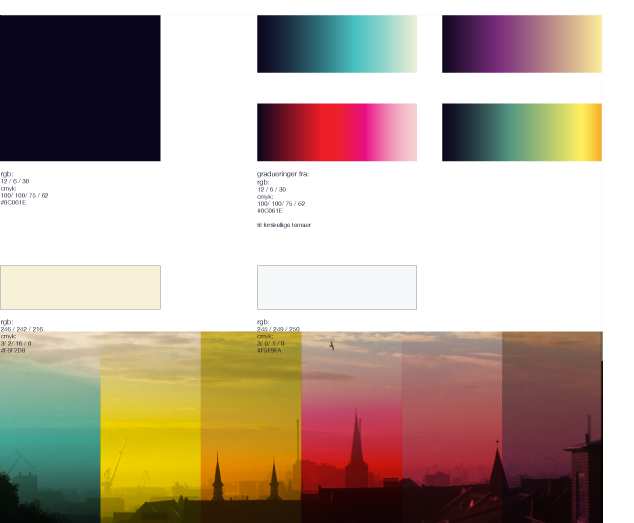634x523 pixels.
Task: Click 'til forskellige temaer' caption
Action: tap(284, 225)
